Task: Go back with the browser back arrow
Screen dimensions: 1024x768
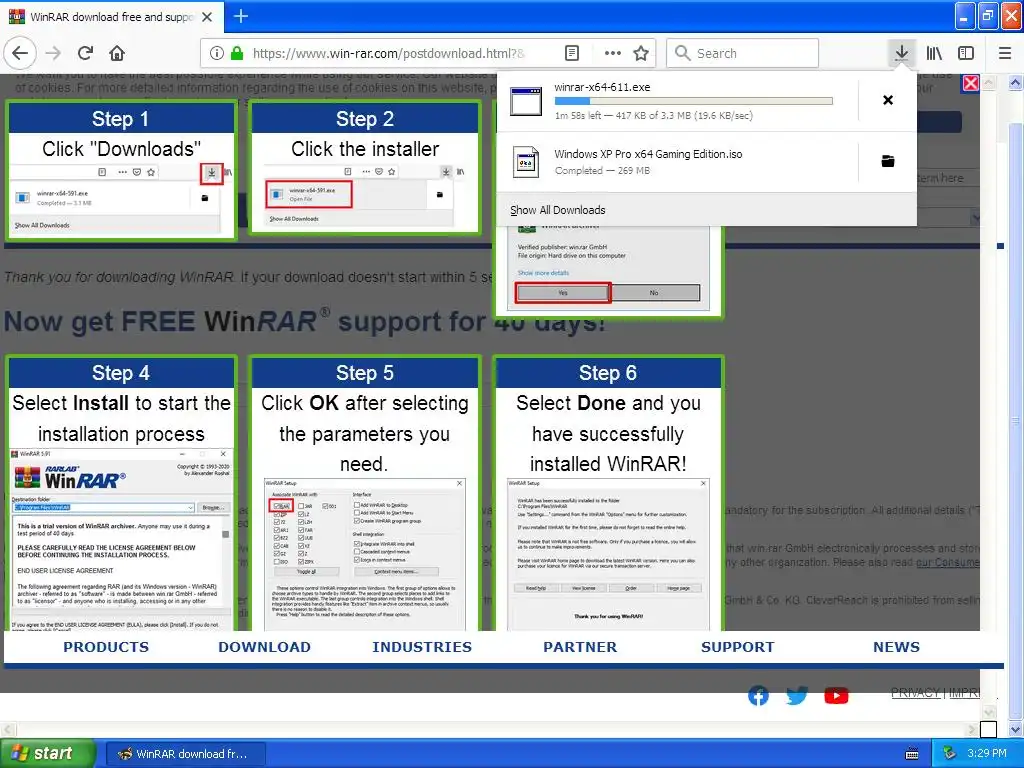Action: tap(20, 53)
